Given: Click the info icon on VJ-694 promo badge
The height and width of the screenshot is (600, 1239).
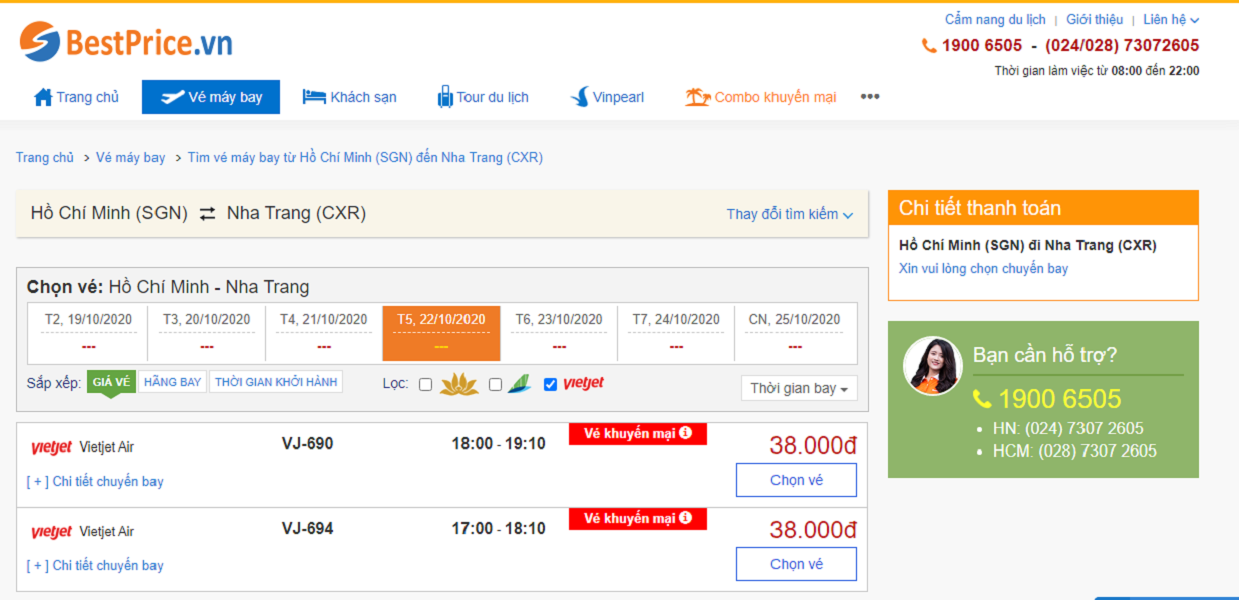Looking at the screenshot, I should click(x=685, y=519).
